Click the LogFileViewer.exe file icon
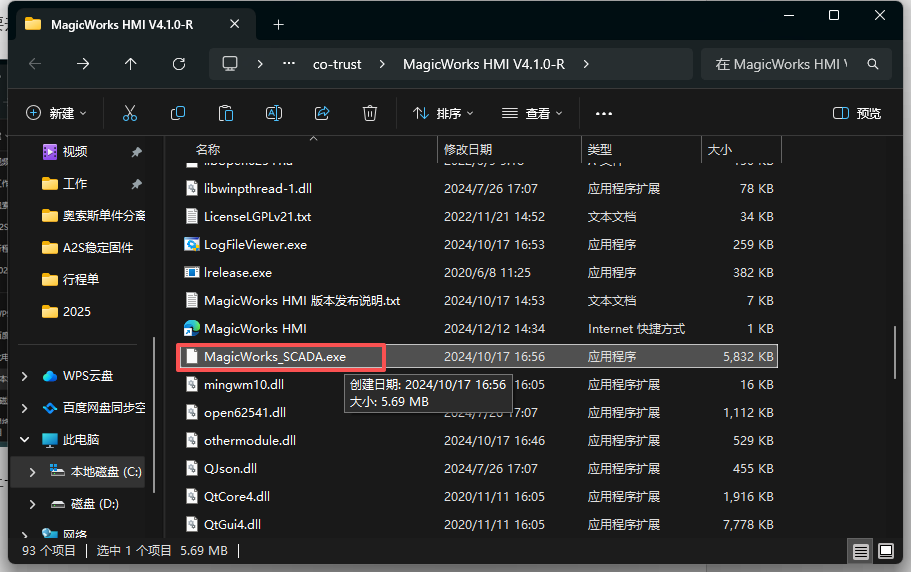Screen dimensions: 911x572 (x=192, y=244)
